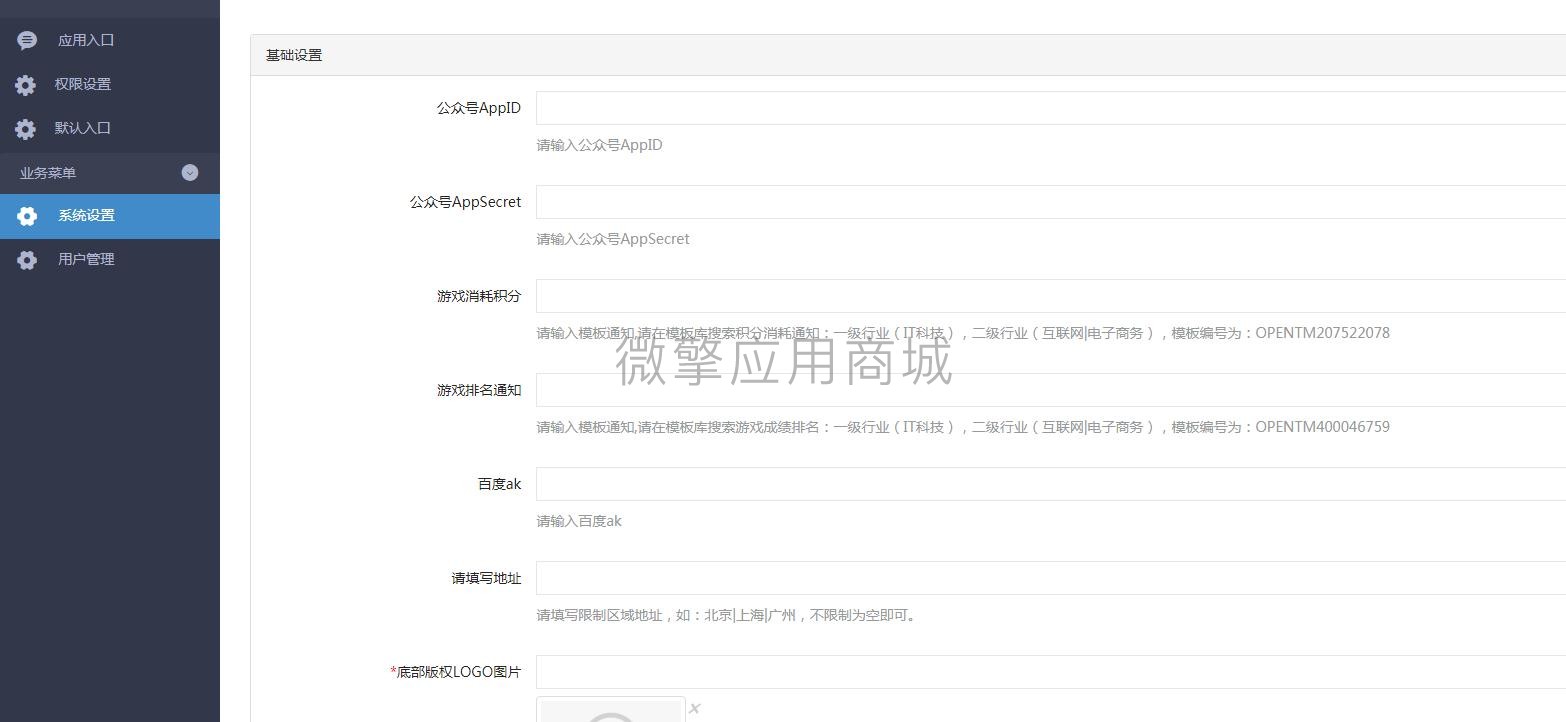Click the hint text 请输入公众号AppID
1566x722 pixels.
pos(599,145)
